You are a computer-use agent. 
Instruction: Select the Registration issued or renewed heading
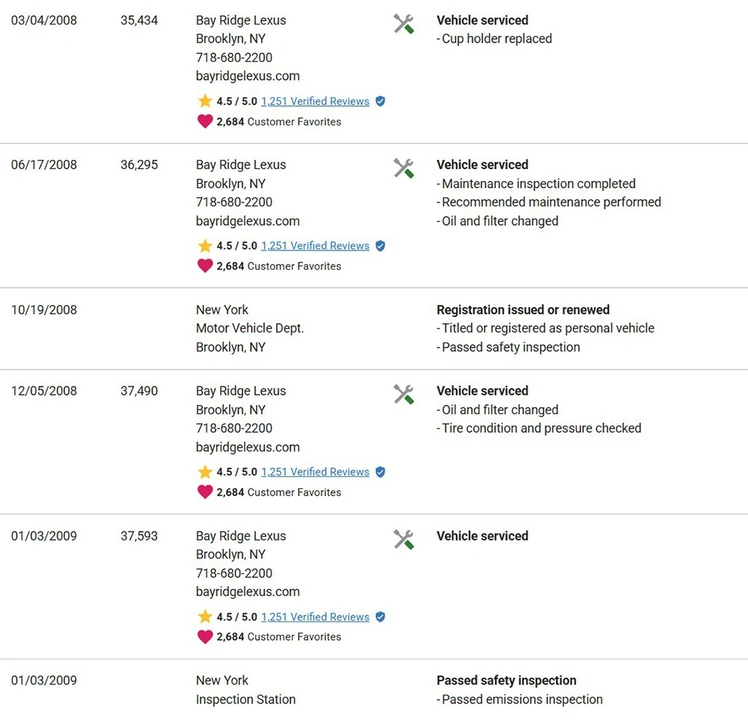(523, 310)
